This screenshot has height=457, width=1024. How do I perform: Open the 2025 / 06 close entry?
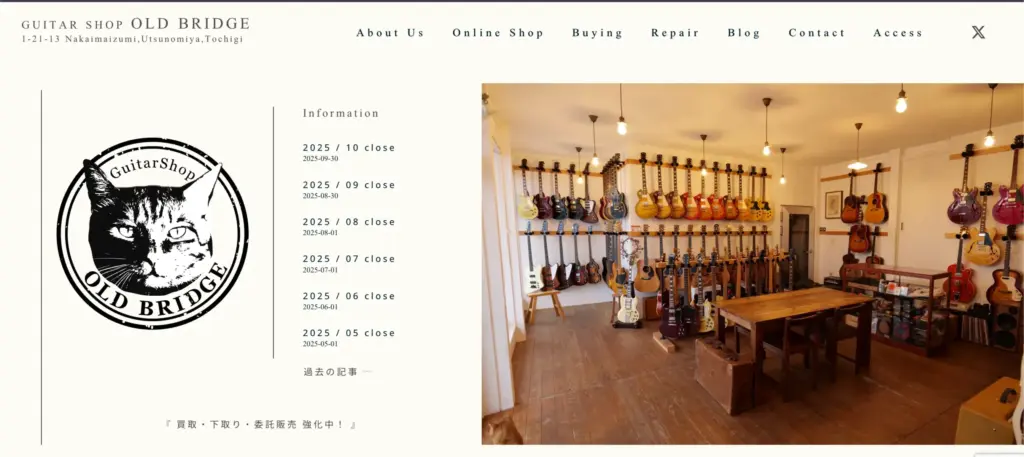pyautogui.click(x=349, y=296)
